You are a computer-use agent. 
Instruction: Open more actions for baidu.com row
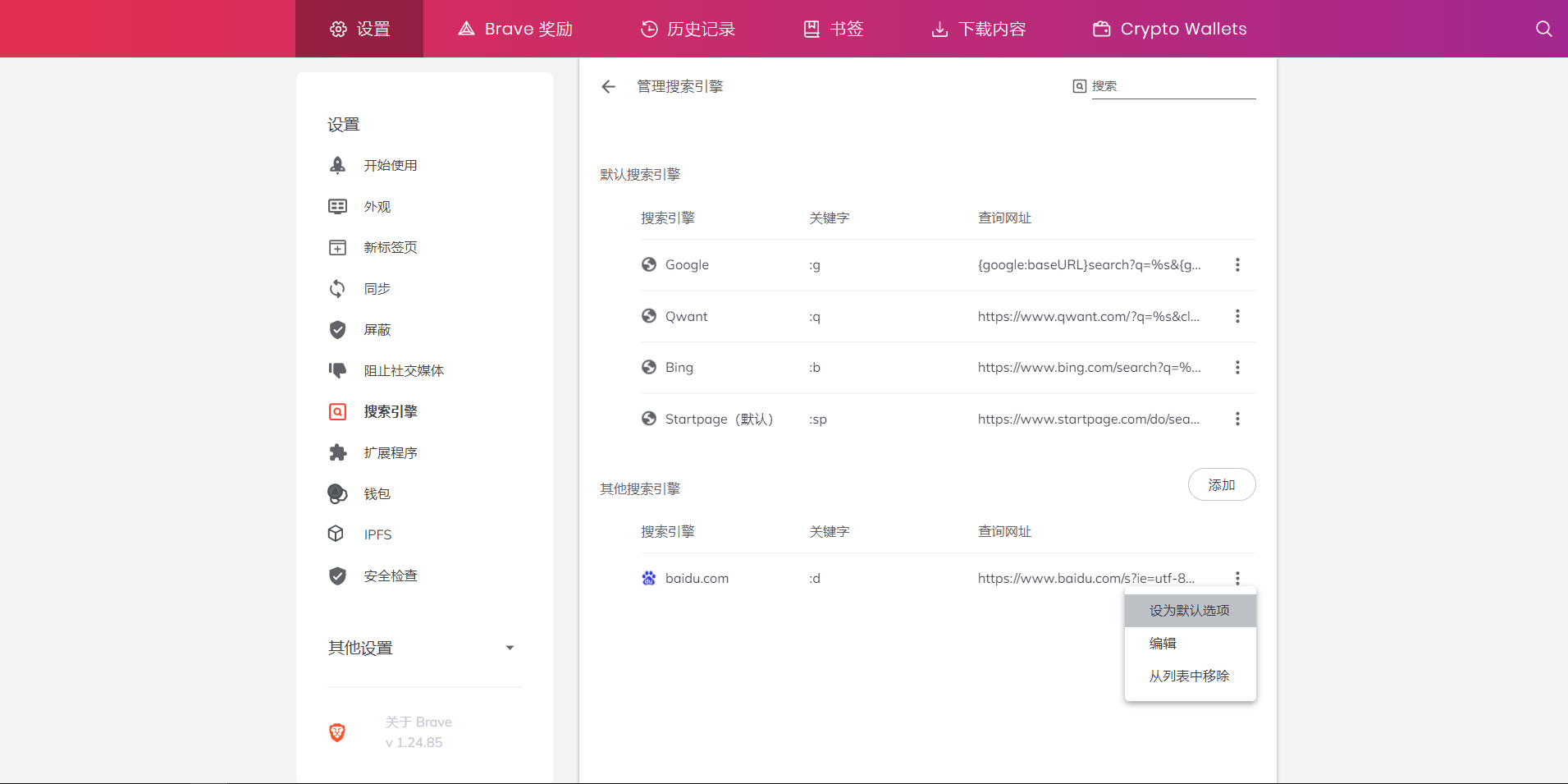pos(1237,578)
